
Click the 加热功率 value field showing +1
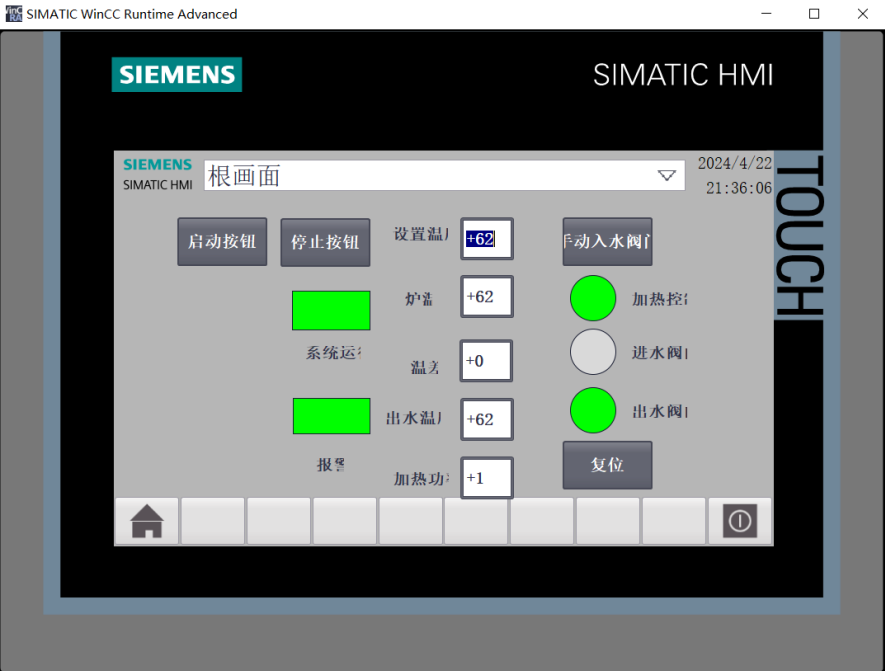pyautogui.click(x=487, y=478)
